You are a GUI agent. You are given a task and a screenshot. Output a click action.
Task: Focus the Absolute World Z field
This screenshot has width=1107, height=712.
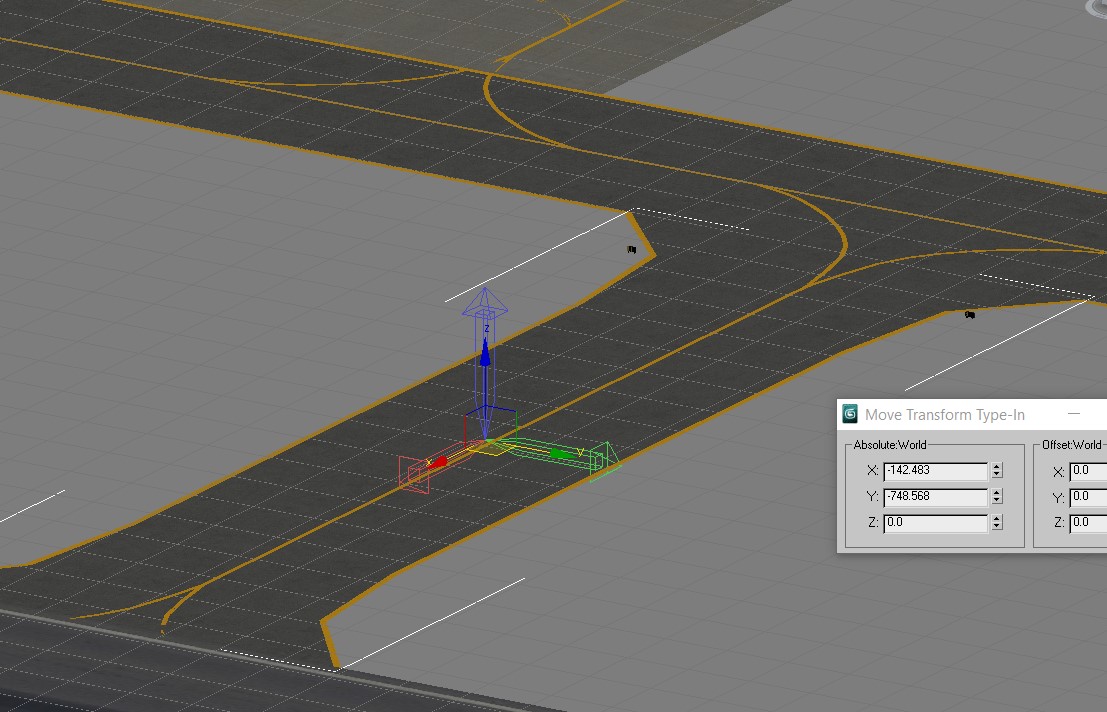935,523
